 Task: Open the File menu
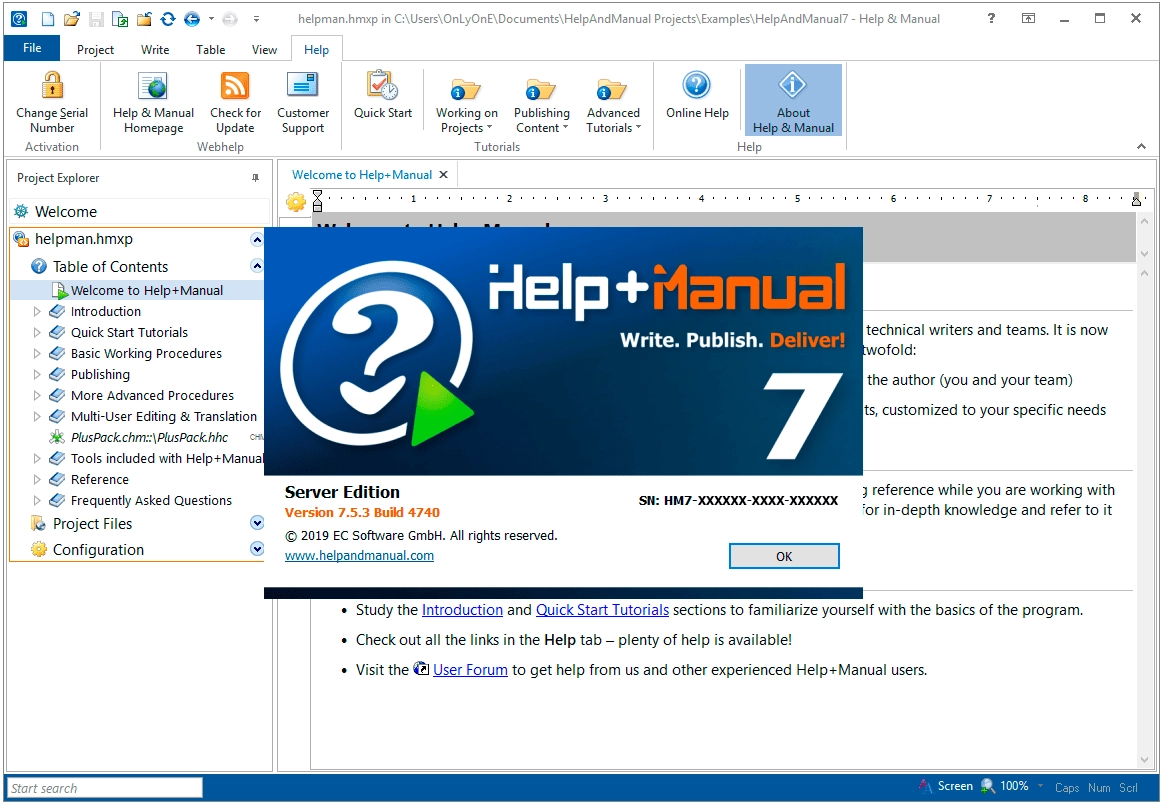tap(32, 48)
